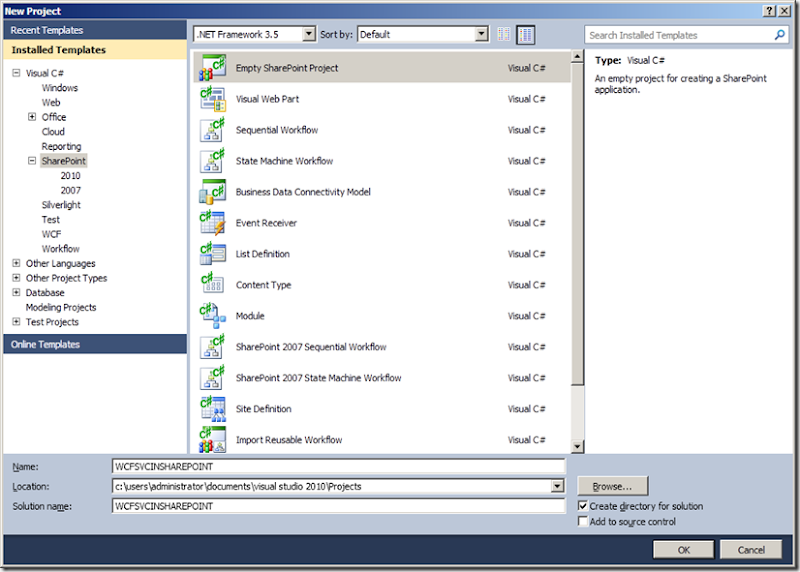The height and width of the screenshot is (572, 800).
Task: Expand the Other Project Types node
Action: pyautogui.click(x=16, y=278)
